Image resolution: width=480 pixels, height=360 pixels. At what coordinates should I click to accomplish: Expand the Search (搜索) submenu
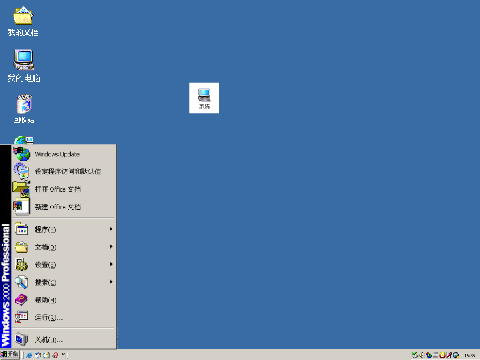[64, 282]
